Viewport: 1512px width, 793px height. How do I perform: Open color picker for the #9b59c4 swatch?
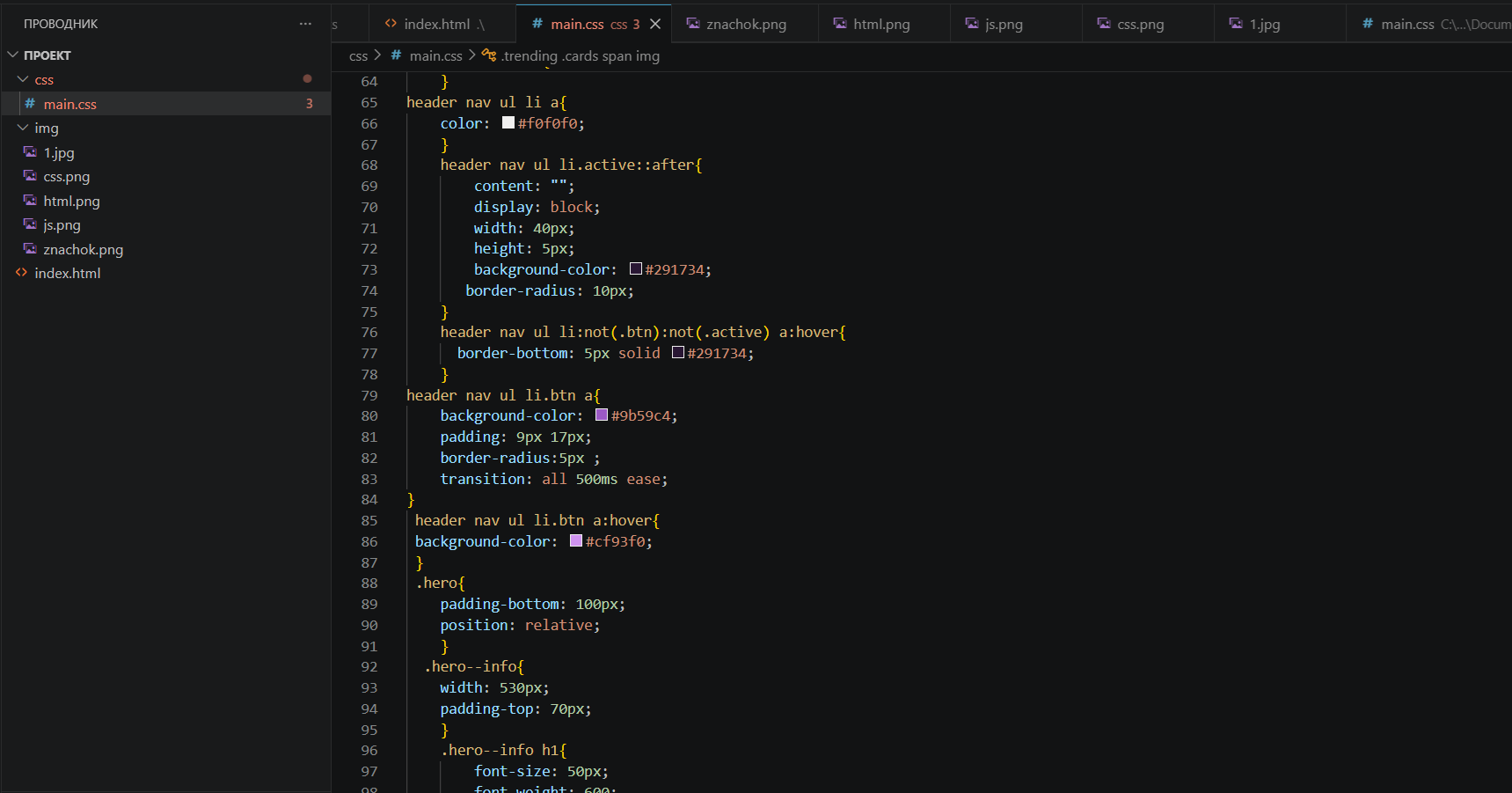point(602,415)
